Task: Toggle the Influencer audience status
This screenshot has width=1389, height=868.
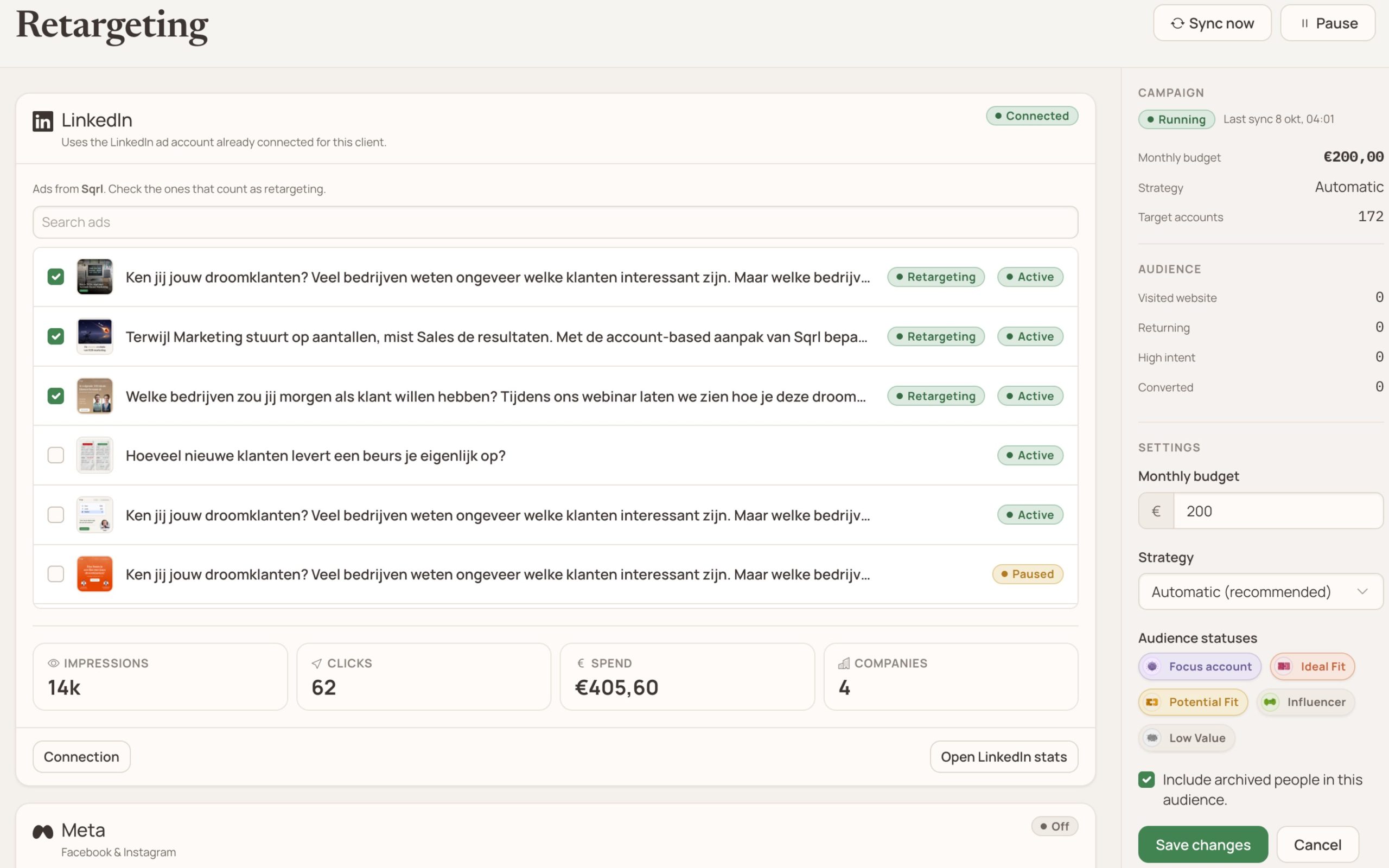Action: (1305, 701)
